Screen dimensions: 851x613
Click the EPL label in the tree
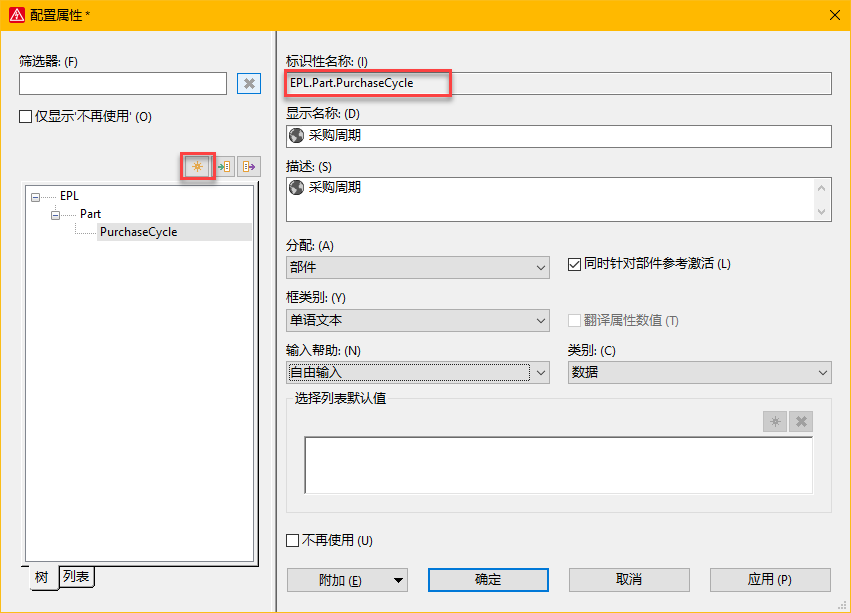coord(69,196)
